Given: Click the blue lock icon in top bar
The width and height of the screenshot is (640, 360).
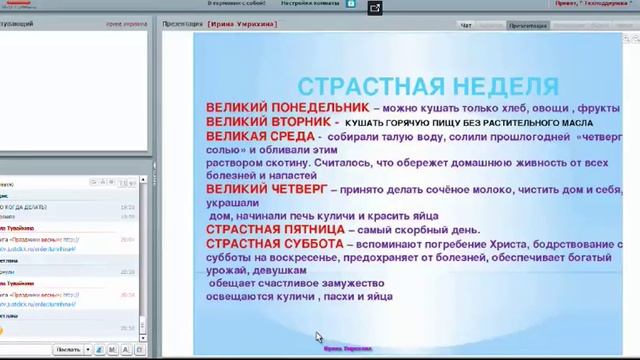Looking at the screenshot, I should coord(351,4).
